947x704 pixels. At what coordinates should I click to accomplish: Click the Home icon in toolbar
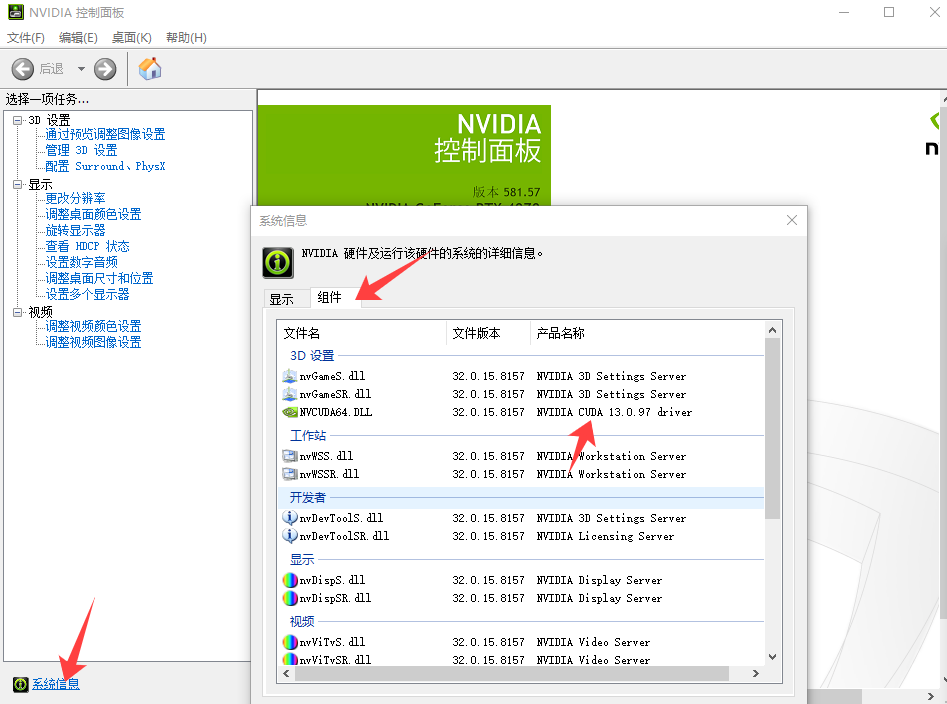[150, 69]
